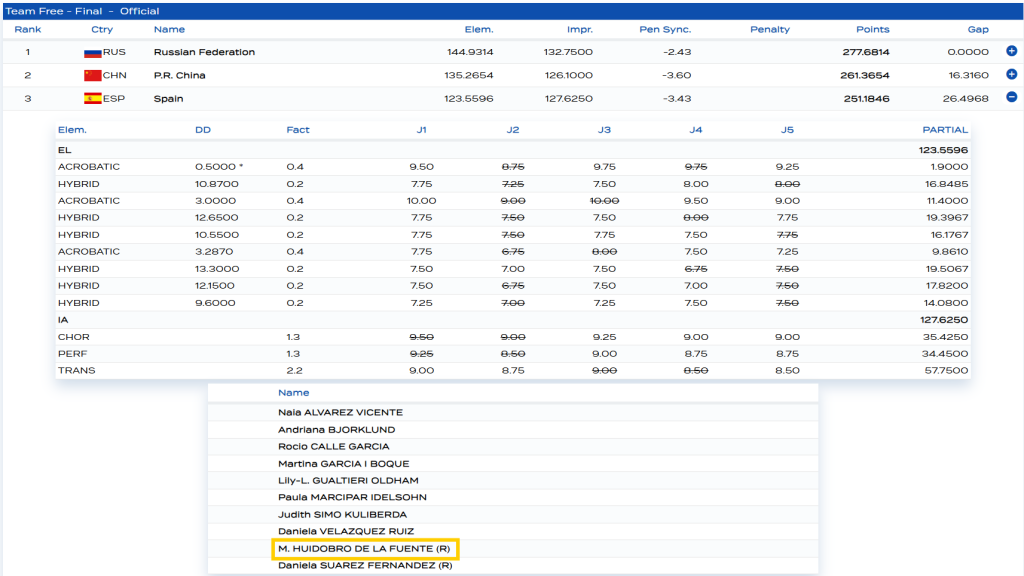The height and width of the screenshot is (576, 1024).
Task: Click reserve M. HUIDOBRO DE LA FUENTE
Action: click(x=364, y=549)
